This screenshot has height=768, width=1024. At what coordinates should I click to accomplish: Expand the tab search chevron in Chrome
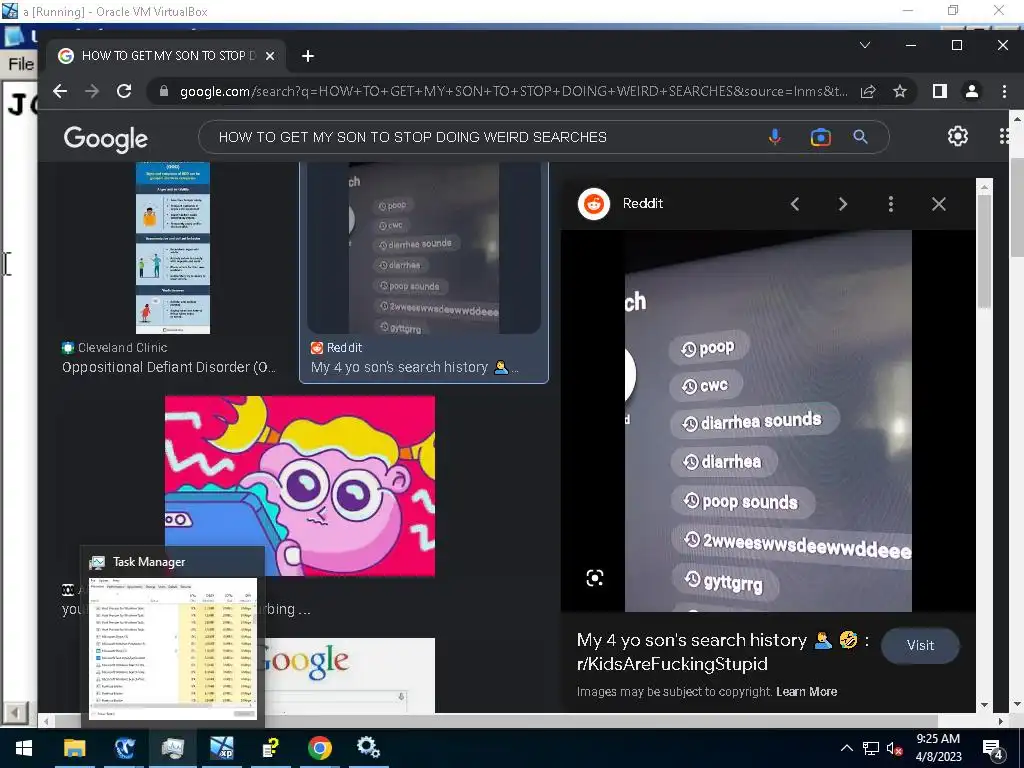865,45
